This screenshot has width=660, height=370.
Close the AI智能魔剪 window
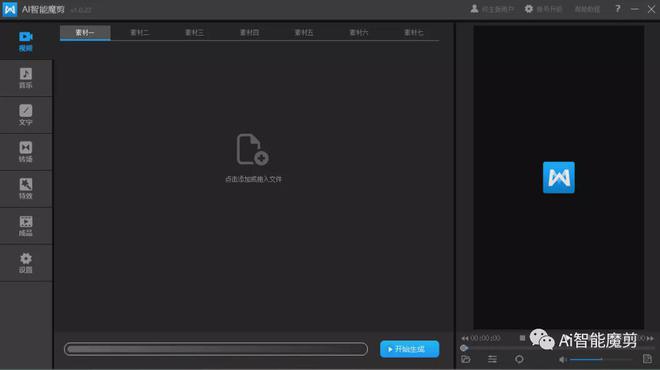coord(651,9)
